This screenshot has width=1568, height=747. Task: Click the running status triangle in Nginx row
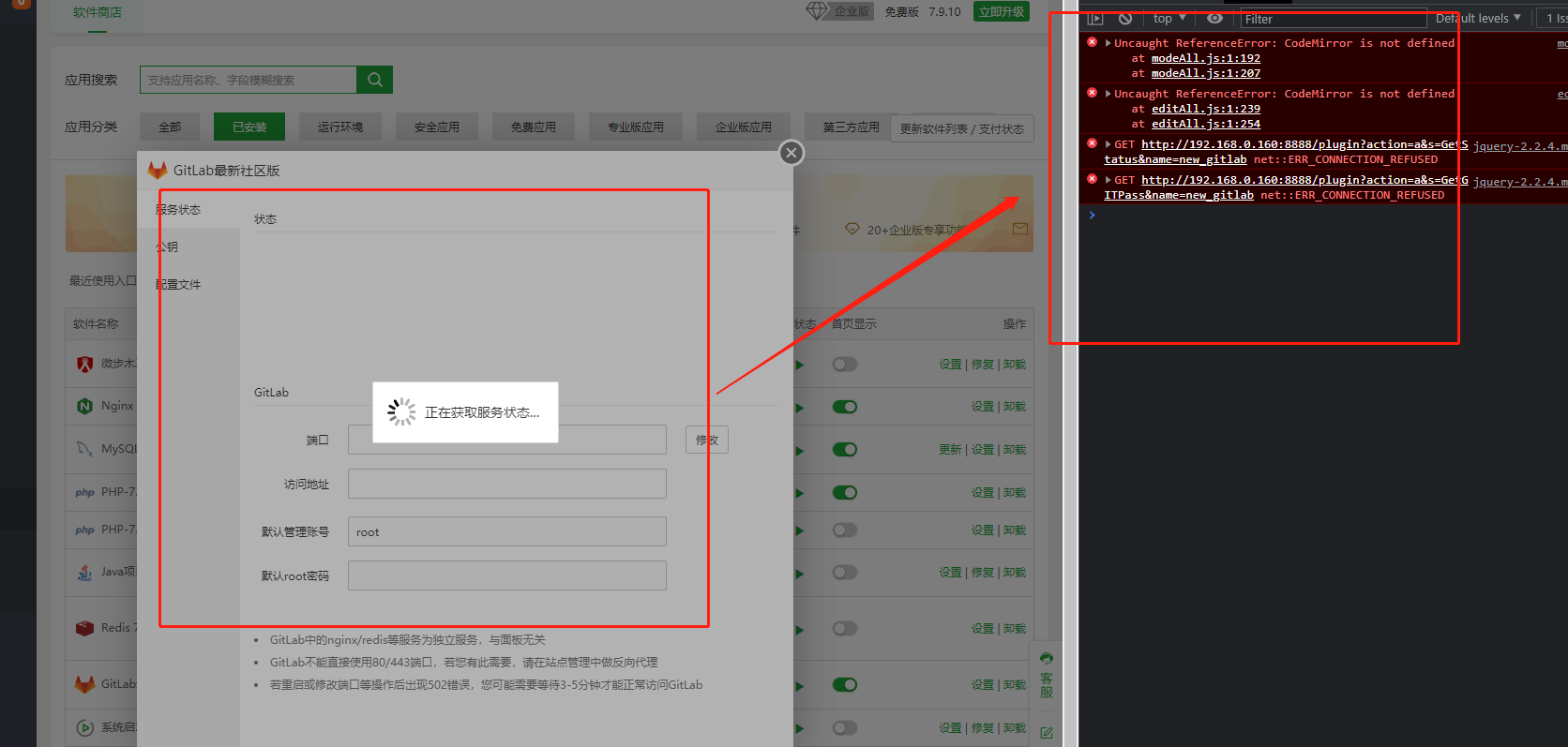coord(799,408)
